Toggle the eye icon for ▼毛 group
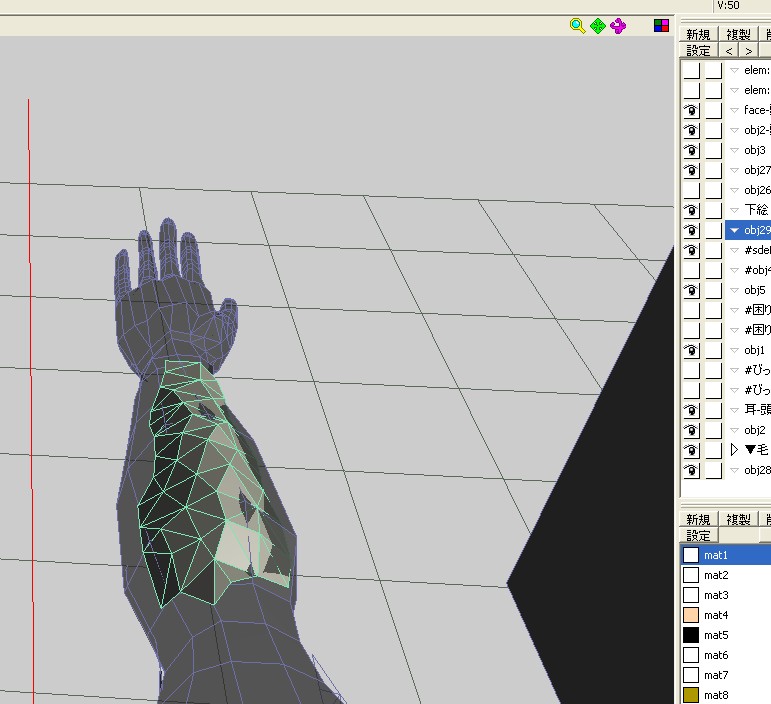Viewport: 771px width, 704px height. [691, 450]
